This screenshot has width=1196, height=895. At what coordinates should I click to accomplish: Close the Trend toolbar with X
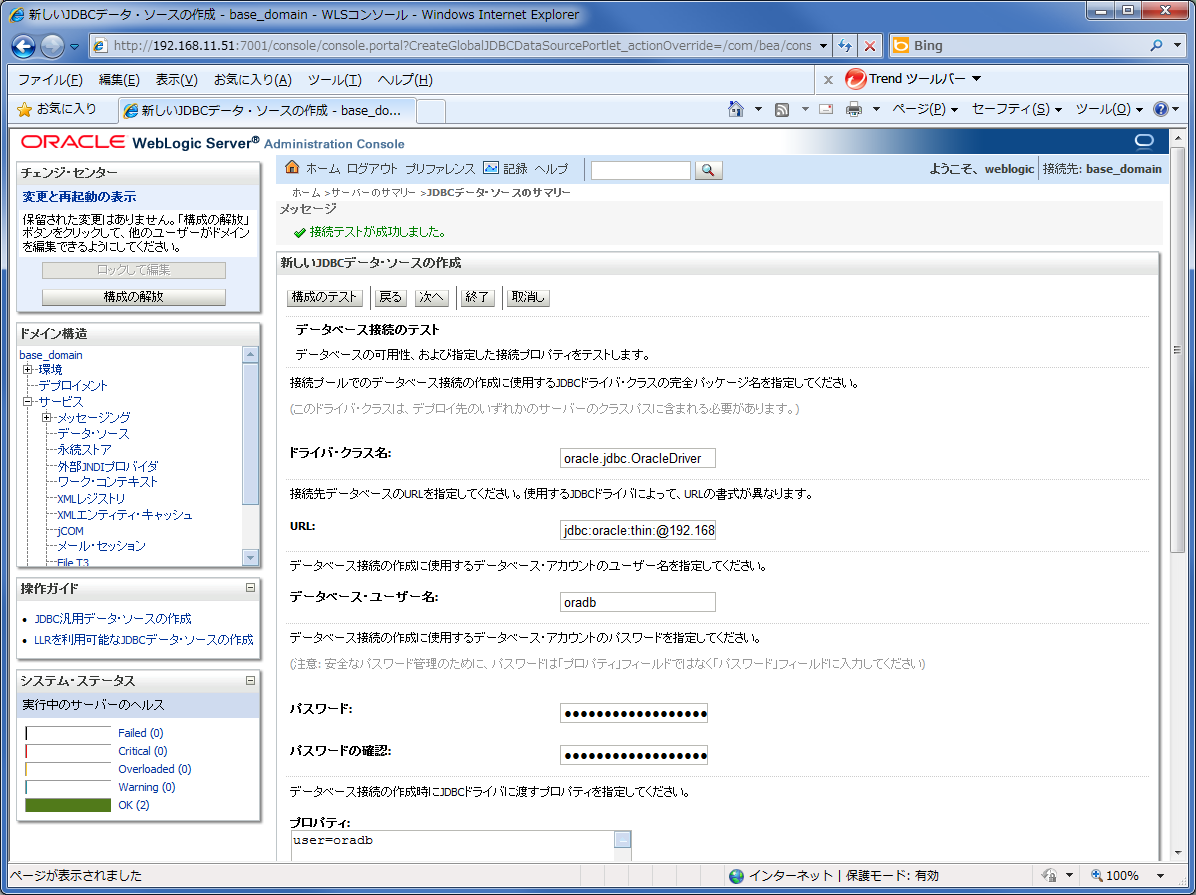[x=828, y=79]
